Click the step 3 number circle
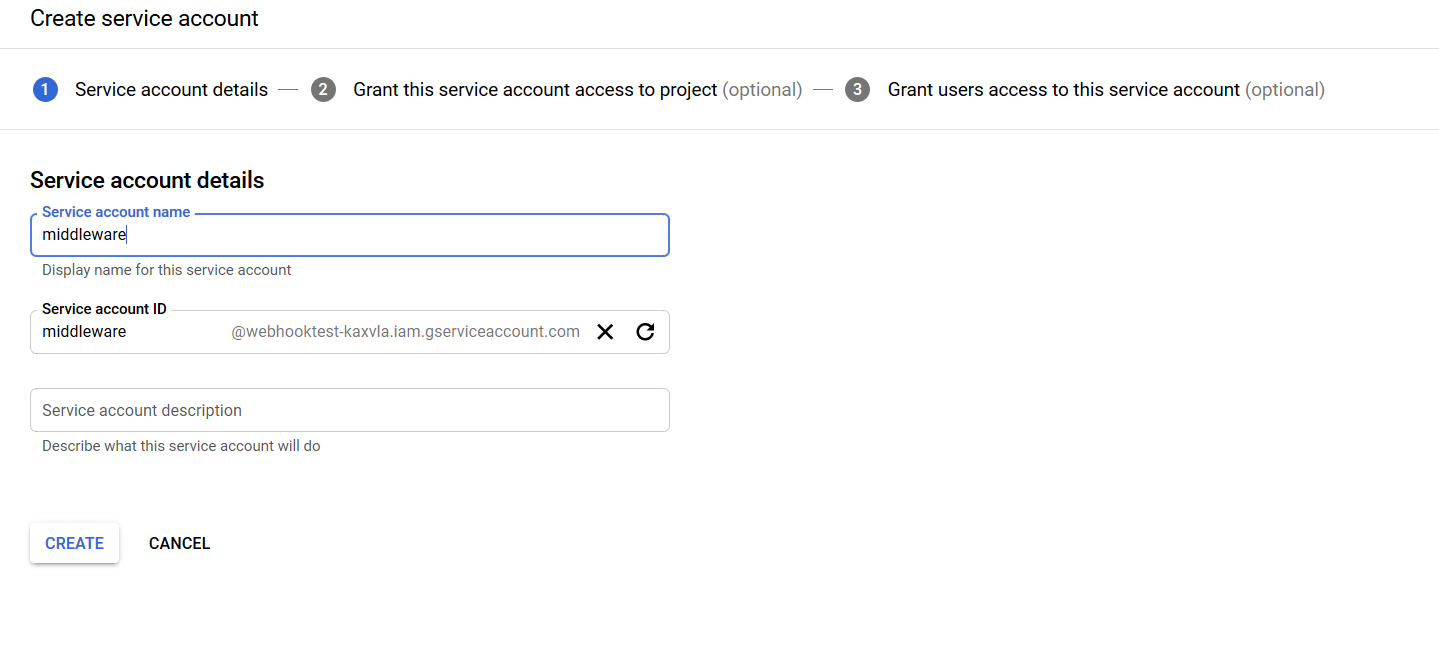 point(857,90)
